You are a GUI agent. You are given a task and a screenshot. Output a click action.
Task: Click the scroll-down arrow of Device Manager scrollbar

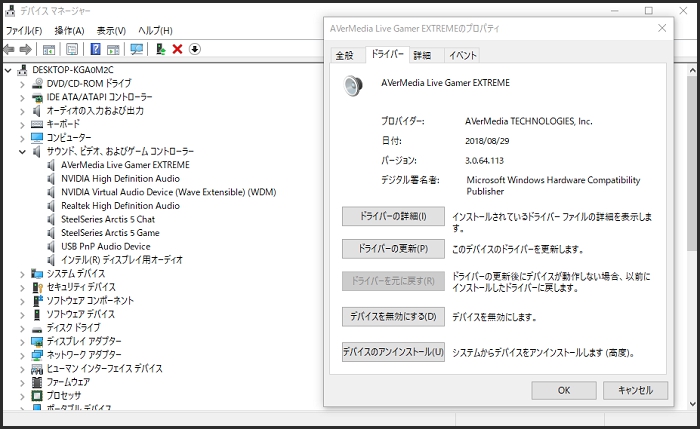tap(692, 404)
